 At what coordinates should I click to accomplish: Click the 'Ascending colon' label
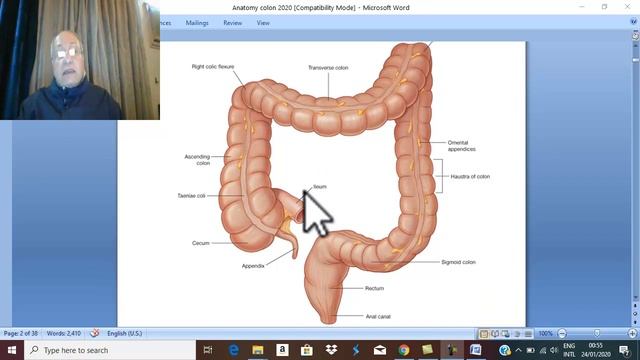click(198, 160)
